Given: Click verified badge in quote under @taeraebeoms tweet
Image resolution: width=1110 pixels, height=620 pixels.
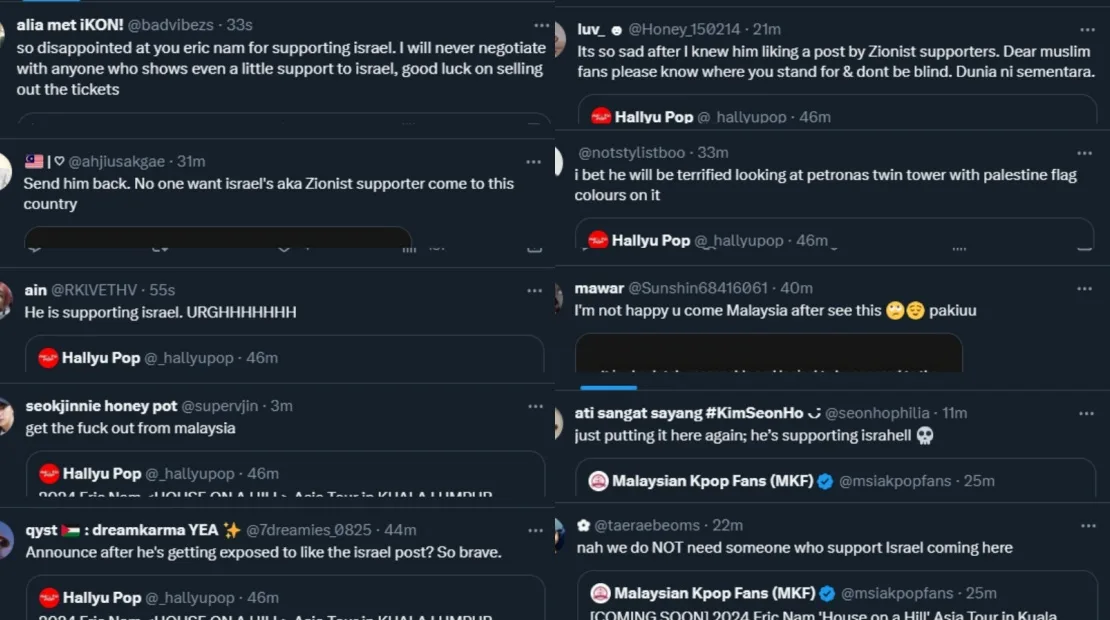Looking at the screenshot, I should pos(826,594).
